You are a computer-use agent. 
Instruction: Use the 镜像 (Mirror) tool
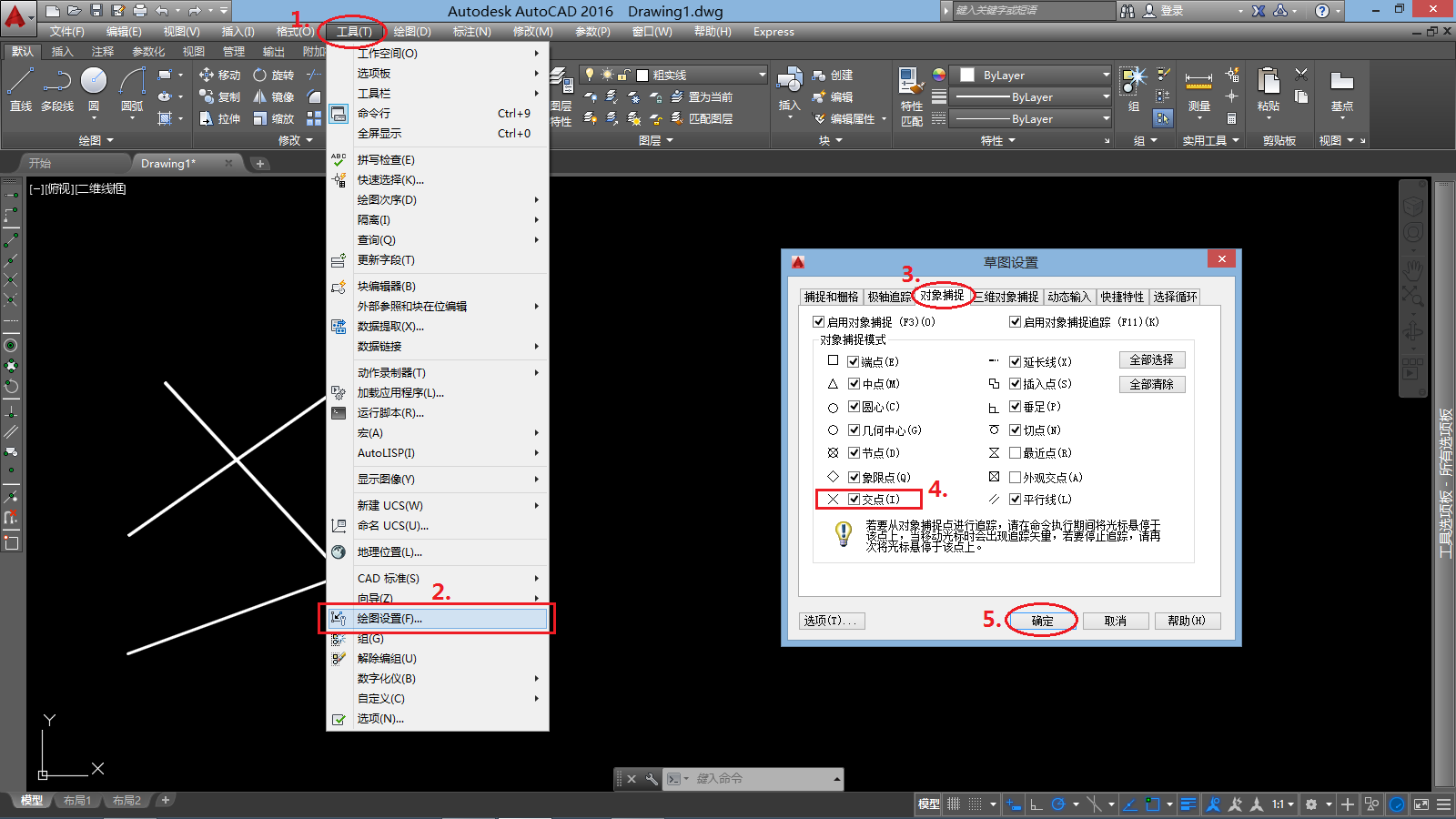click(274, 96)
